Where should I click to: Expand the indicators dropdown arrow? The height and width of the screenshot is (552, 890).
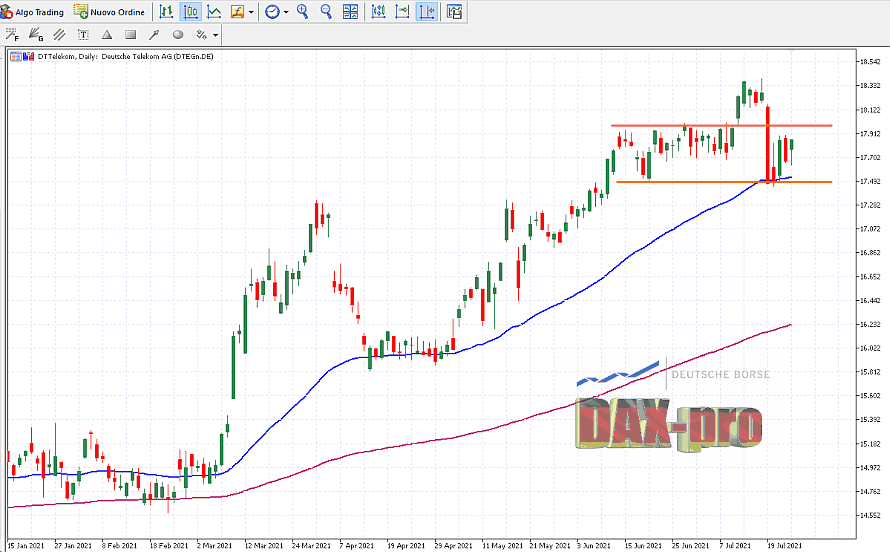click(251, 12)
